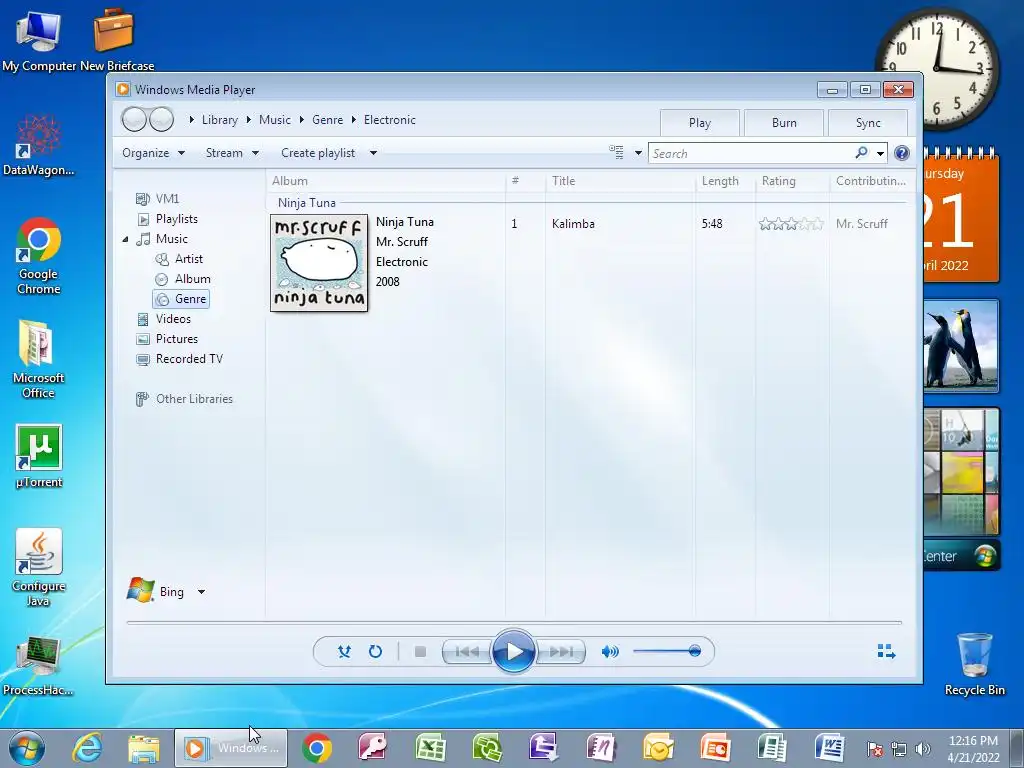Turn on shuffle in Media Player
The height and width of the screenshot is (768, 1024).
click(x=344, y=651)
